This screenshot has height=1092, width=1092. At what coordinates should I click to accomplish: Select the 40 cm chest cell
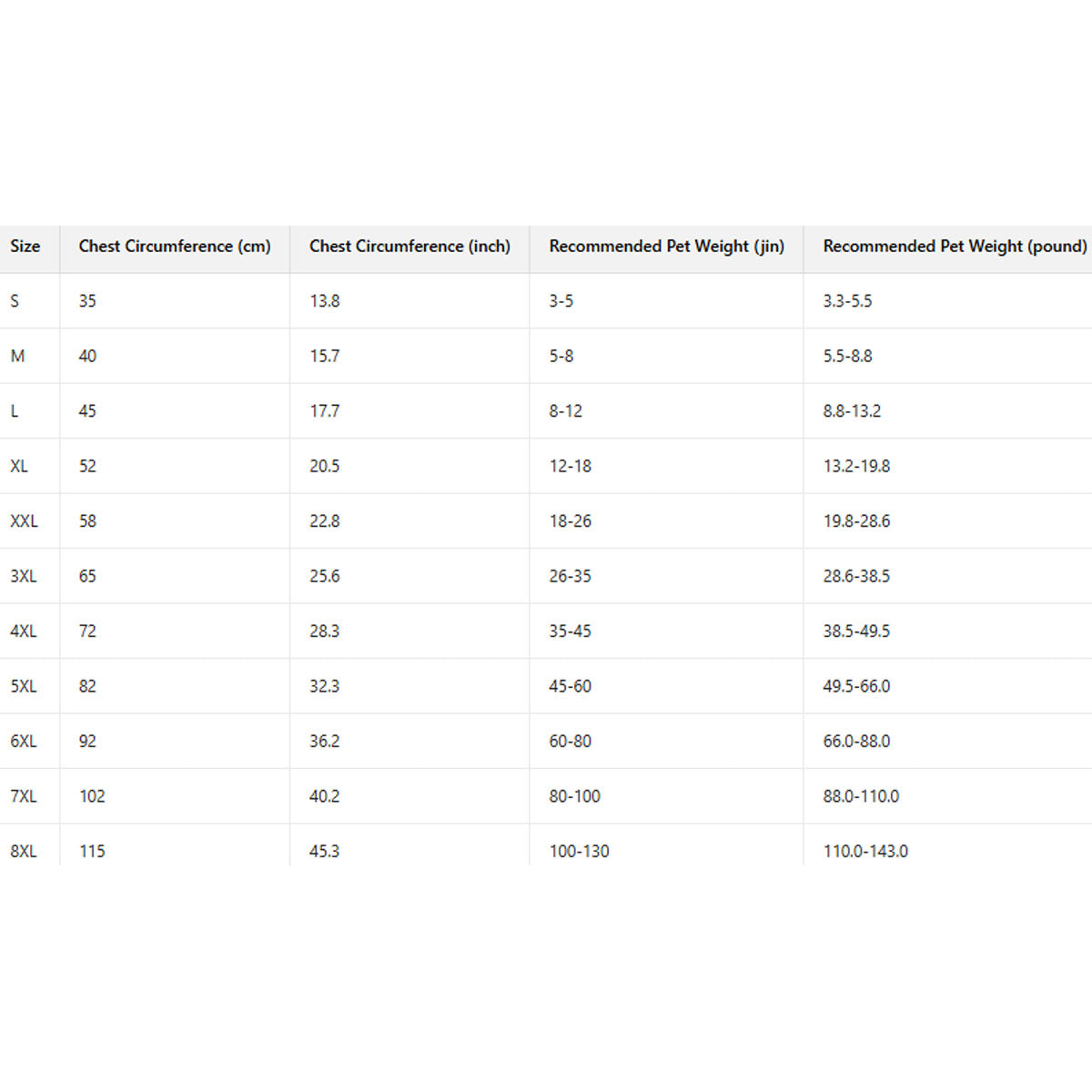87,356
